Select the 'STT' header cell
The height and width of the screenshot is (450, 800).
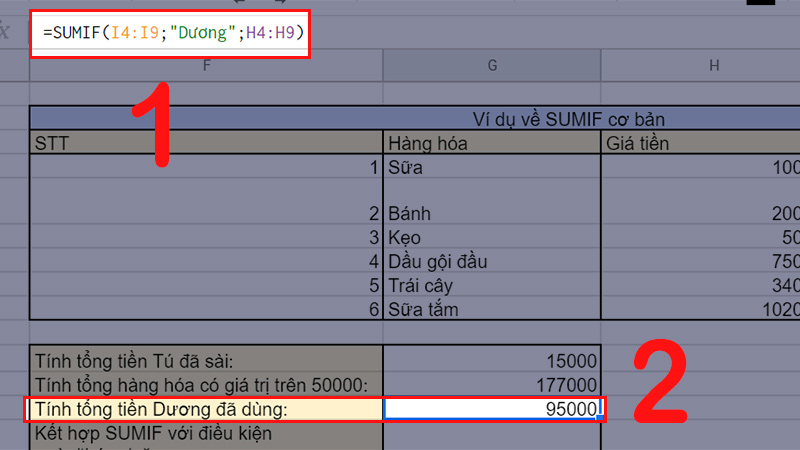click(205, 143)
